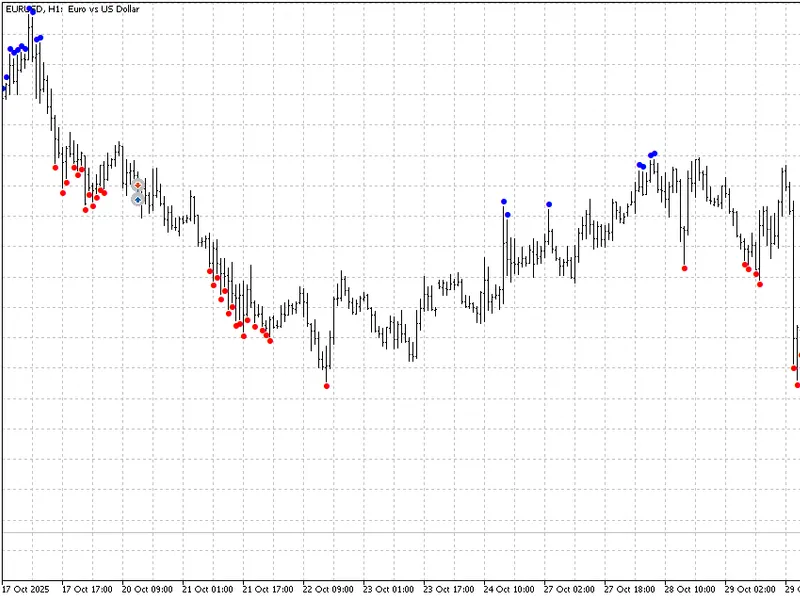Click the '29 Oct 02:00' time axis label

coord(750,589)
